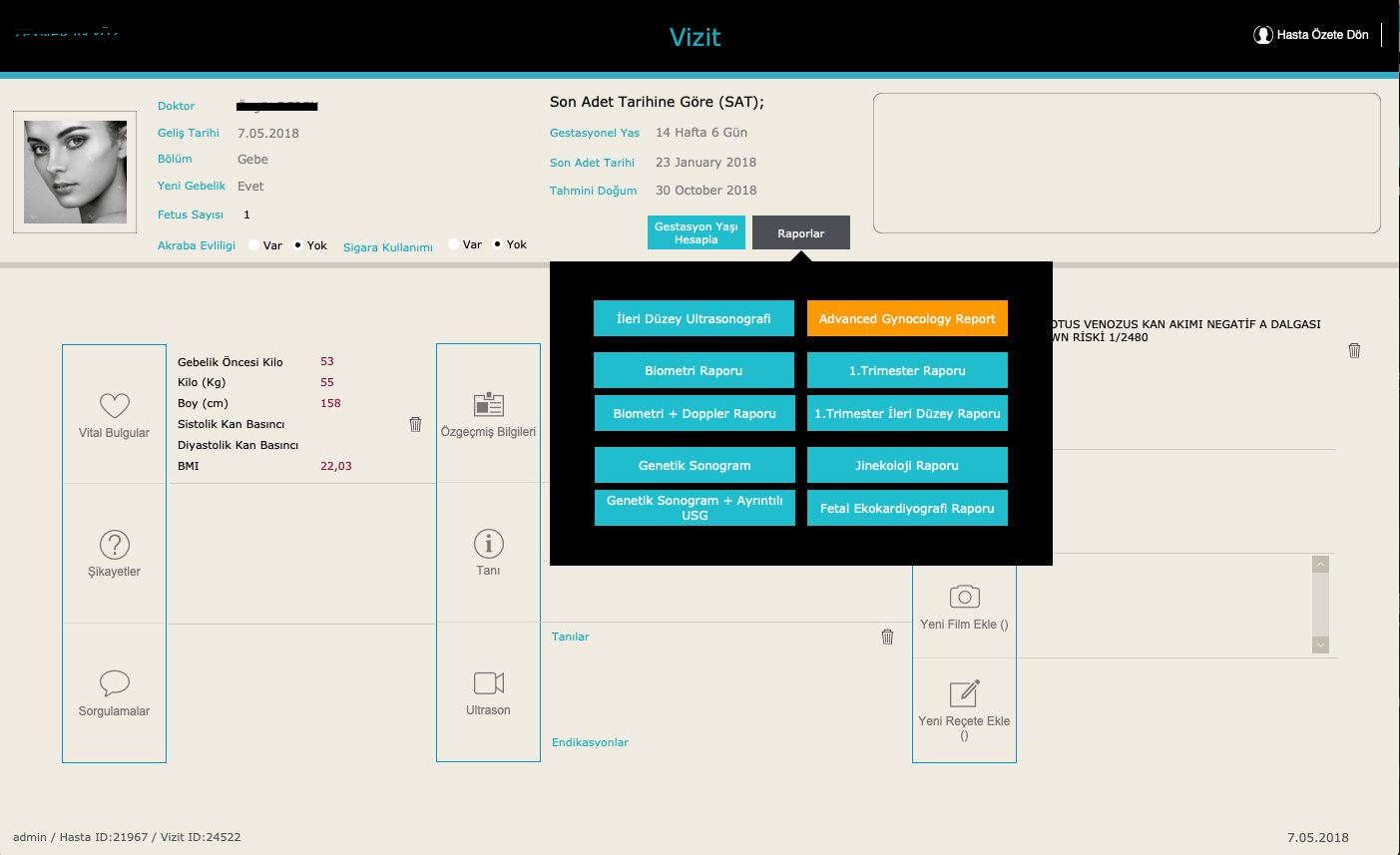The image size is (1400, 855).
Task: Choose Advanced Gynocology Report
Action: click(x=907, y=318)
